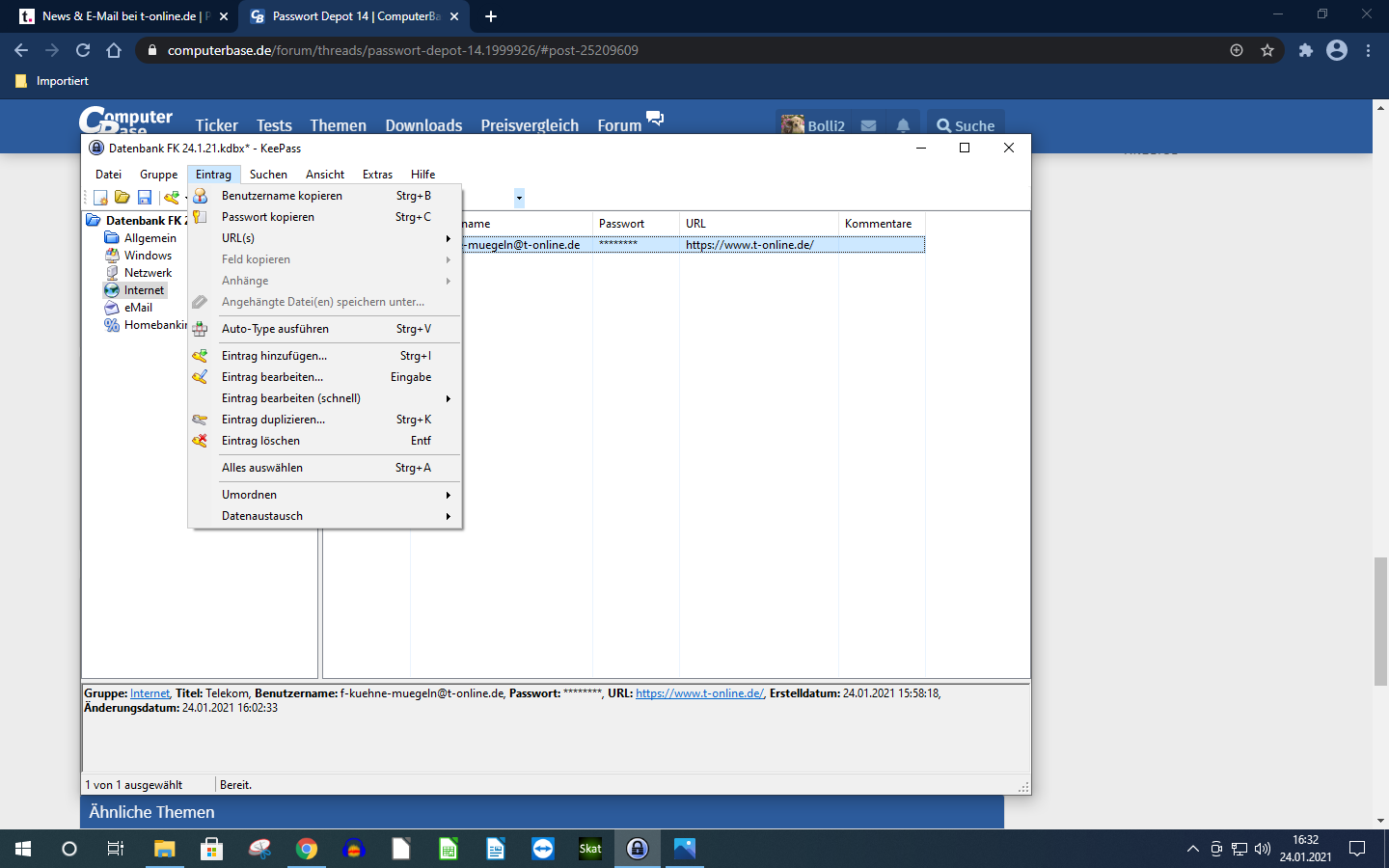1389x868 pixels.
Task: Select Eintrag duplizieren...
Action: pos(326,420)
